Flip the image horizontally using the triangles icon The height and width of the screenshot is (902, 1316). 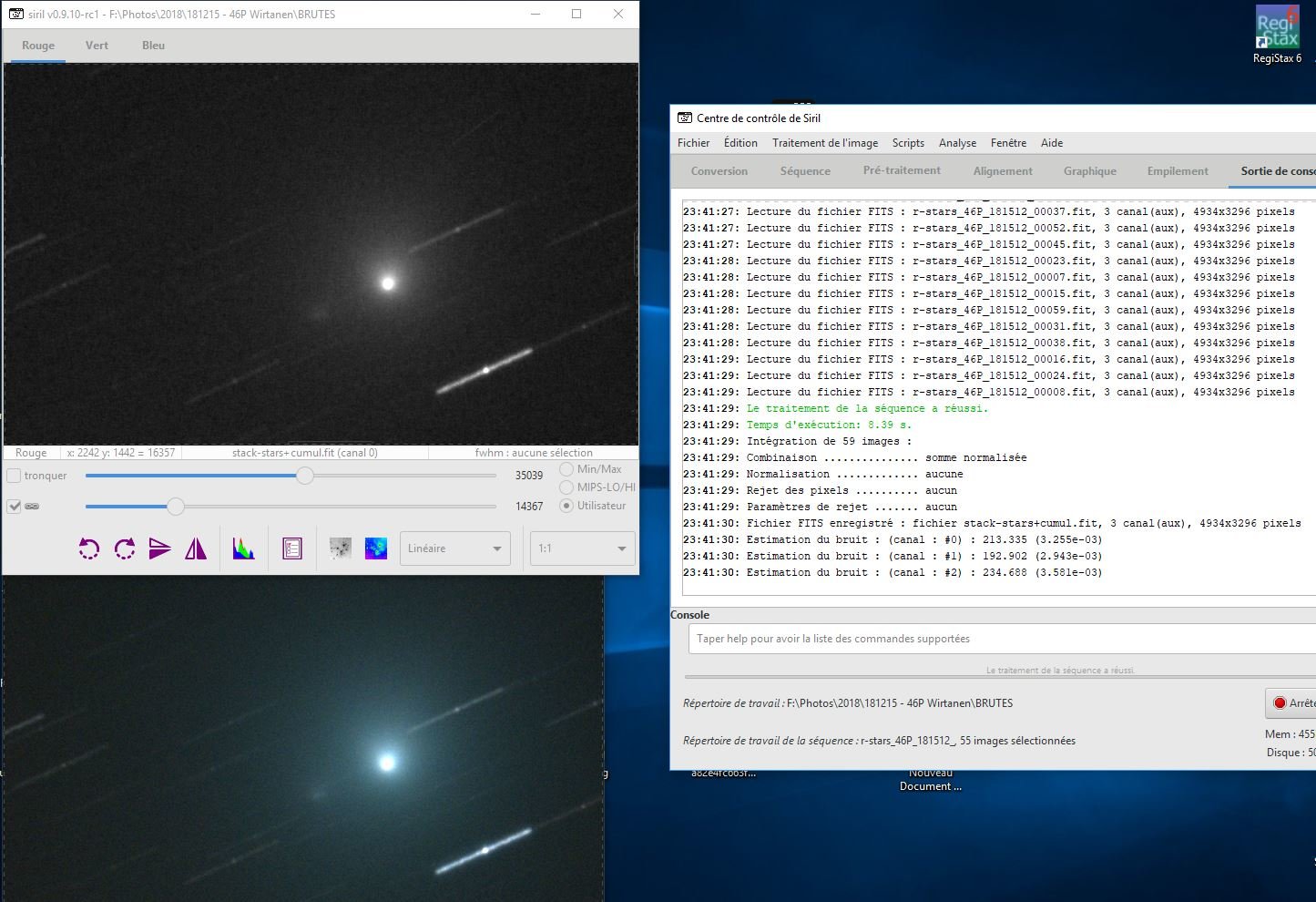tap(196, 548)
